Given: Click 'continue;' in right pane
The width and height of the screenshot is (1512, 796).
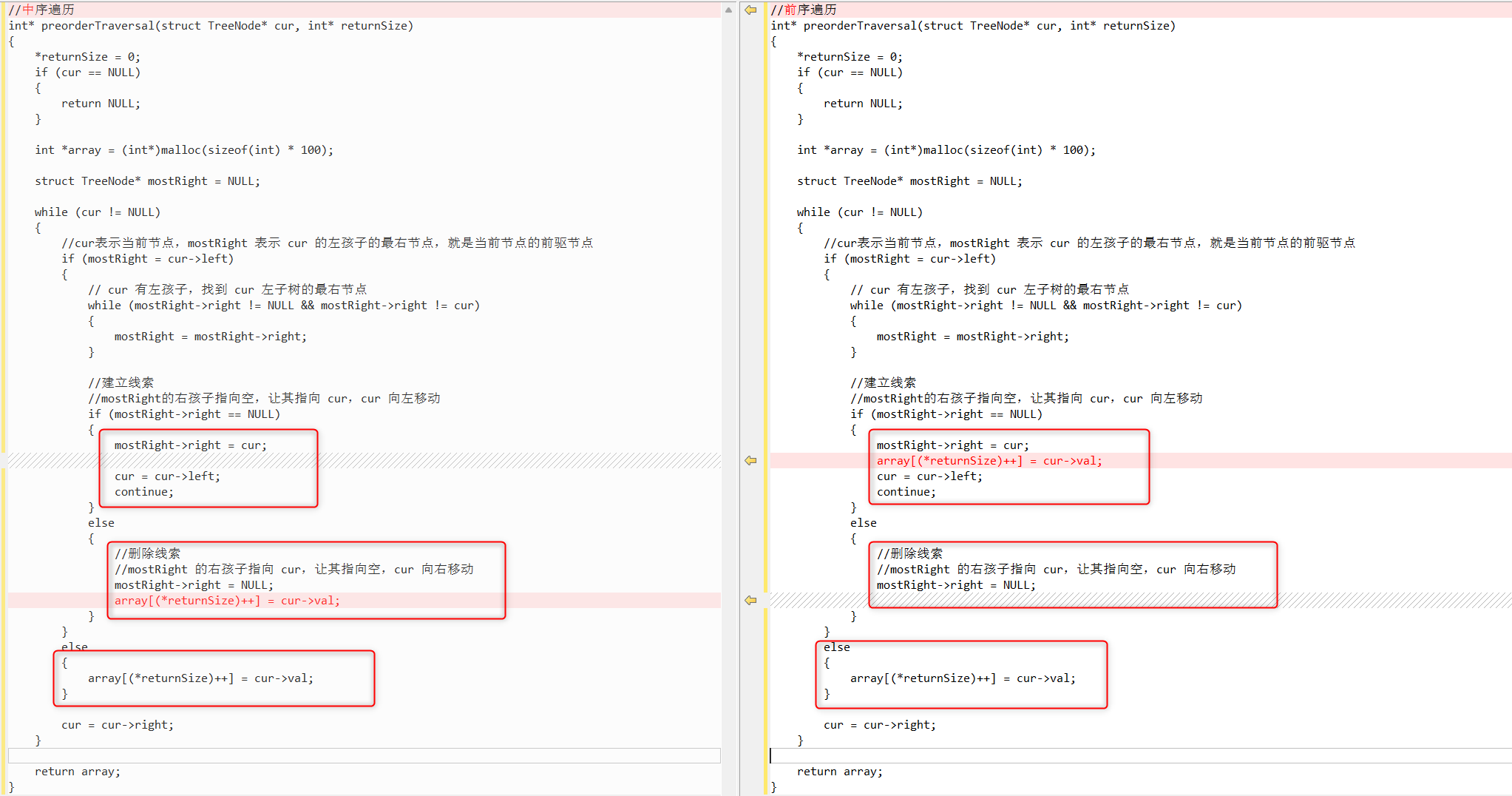Looking at the screenshot, I should coord(906,492).
